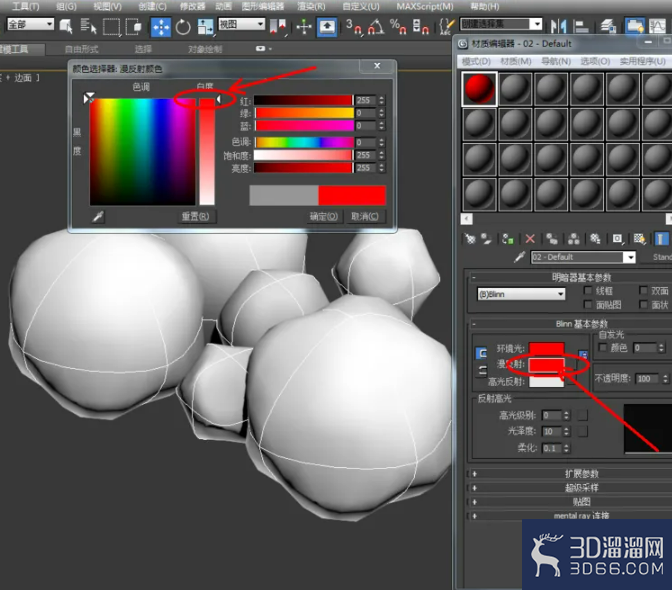Viewport: 672px width, 590px height.
Task: Click the Mirror tool icon
Action: [x=558, y=27]
